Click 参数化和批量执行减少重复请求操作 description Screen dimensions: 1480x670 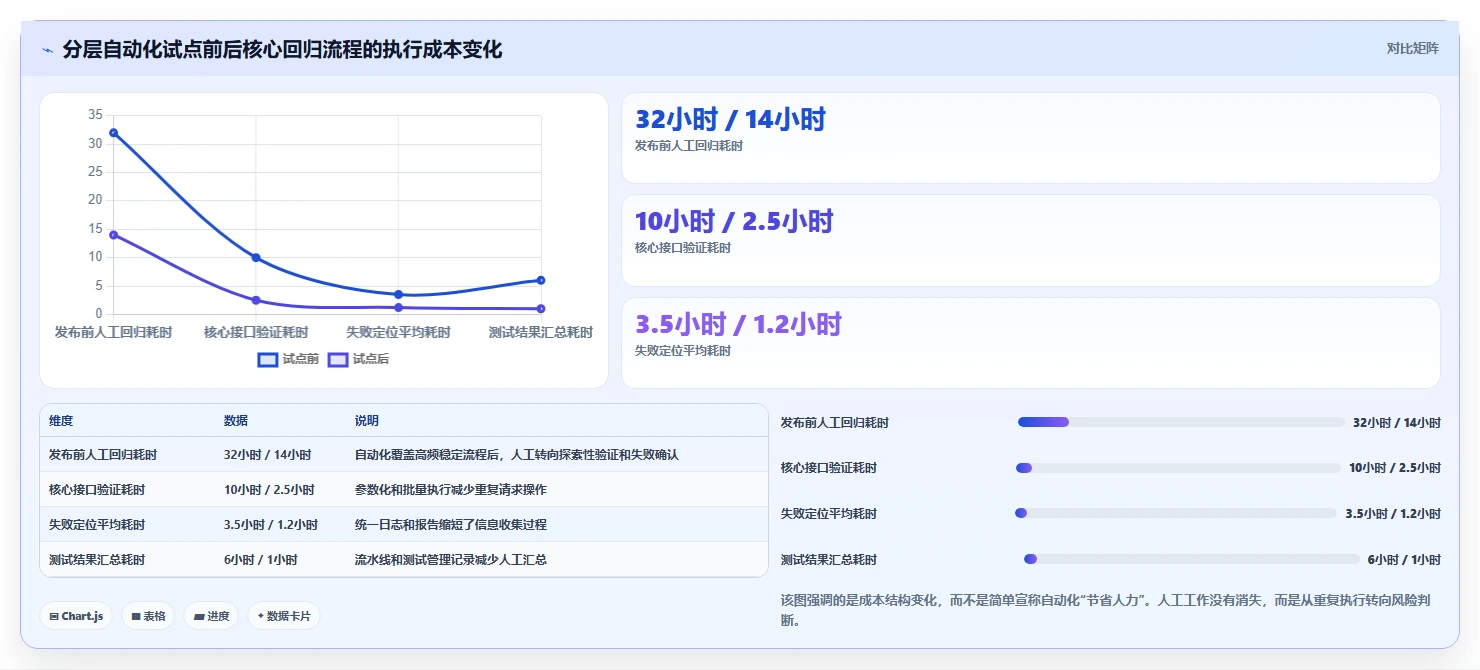pyautogui.click(x=451, y=490)
